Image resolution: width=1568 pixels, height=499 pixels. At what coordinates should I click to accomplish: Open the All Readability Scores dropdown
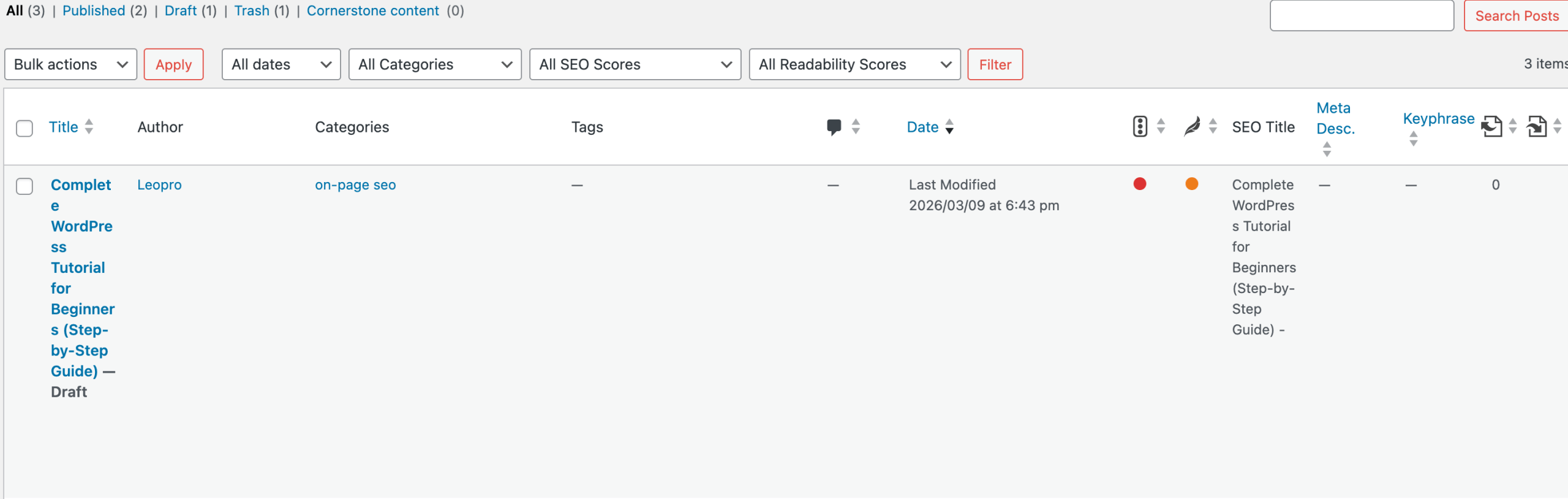[x=854, y=64]
